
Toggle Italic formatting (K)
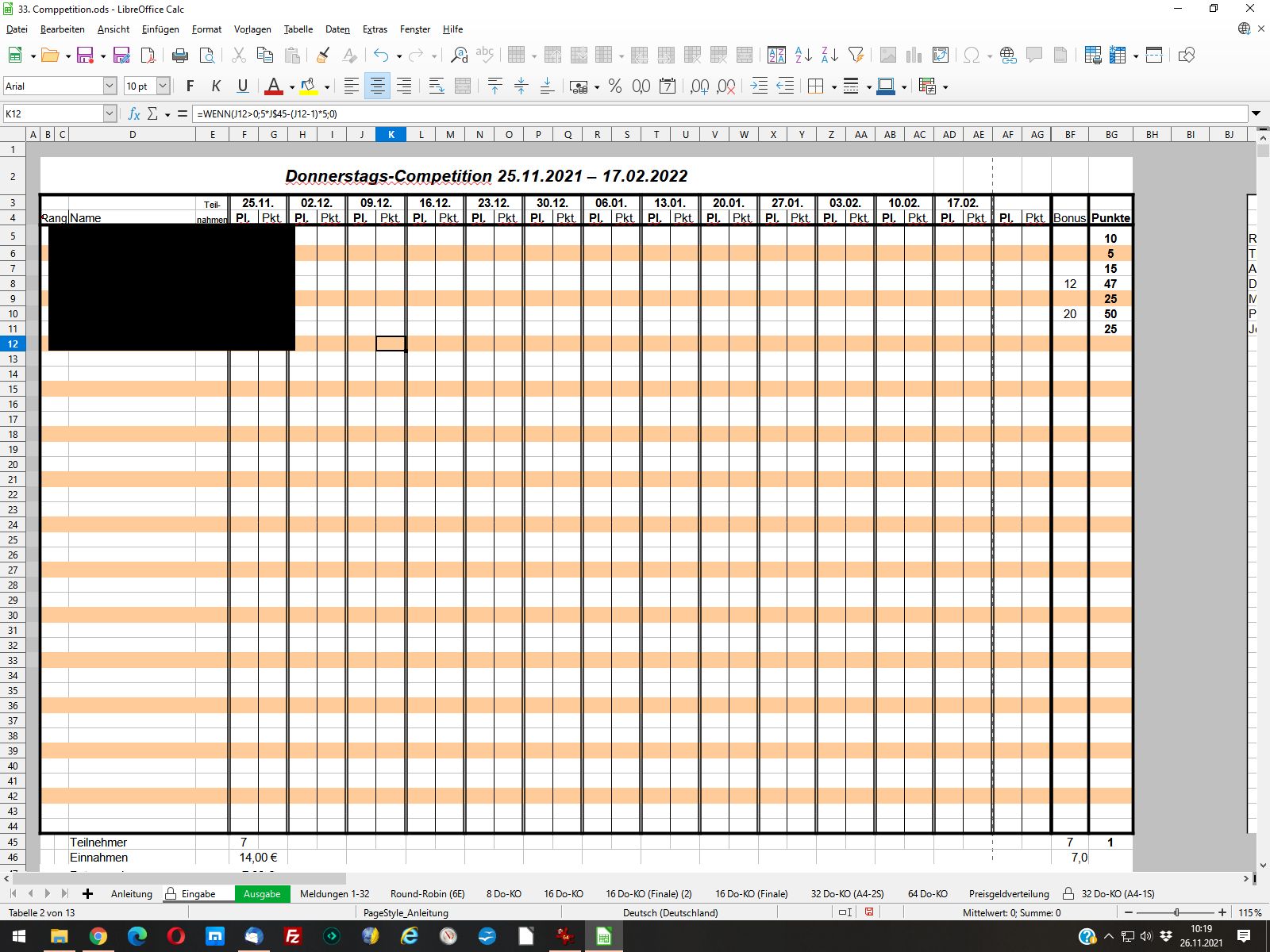[216, 86]
